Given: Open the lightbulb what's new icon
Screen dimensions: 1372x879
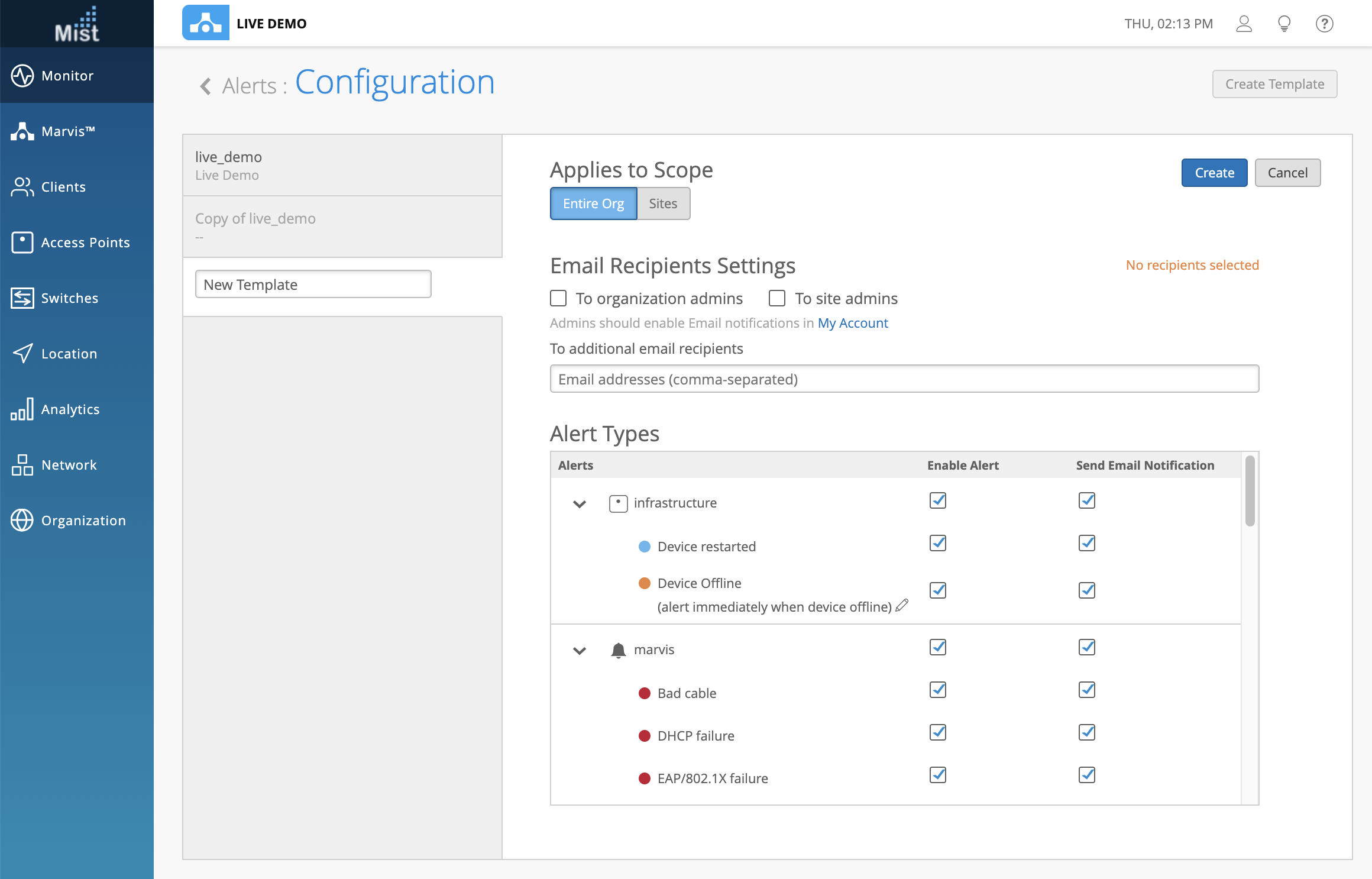Looking at the screenshot, I should pos(1284,24).
